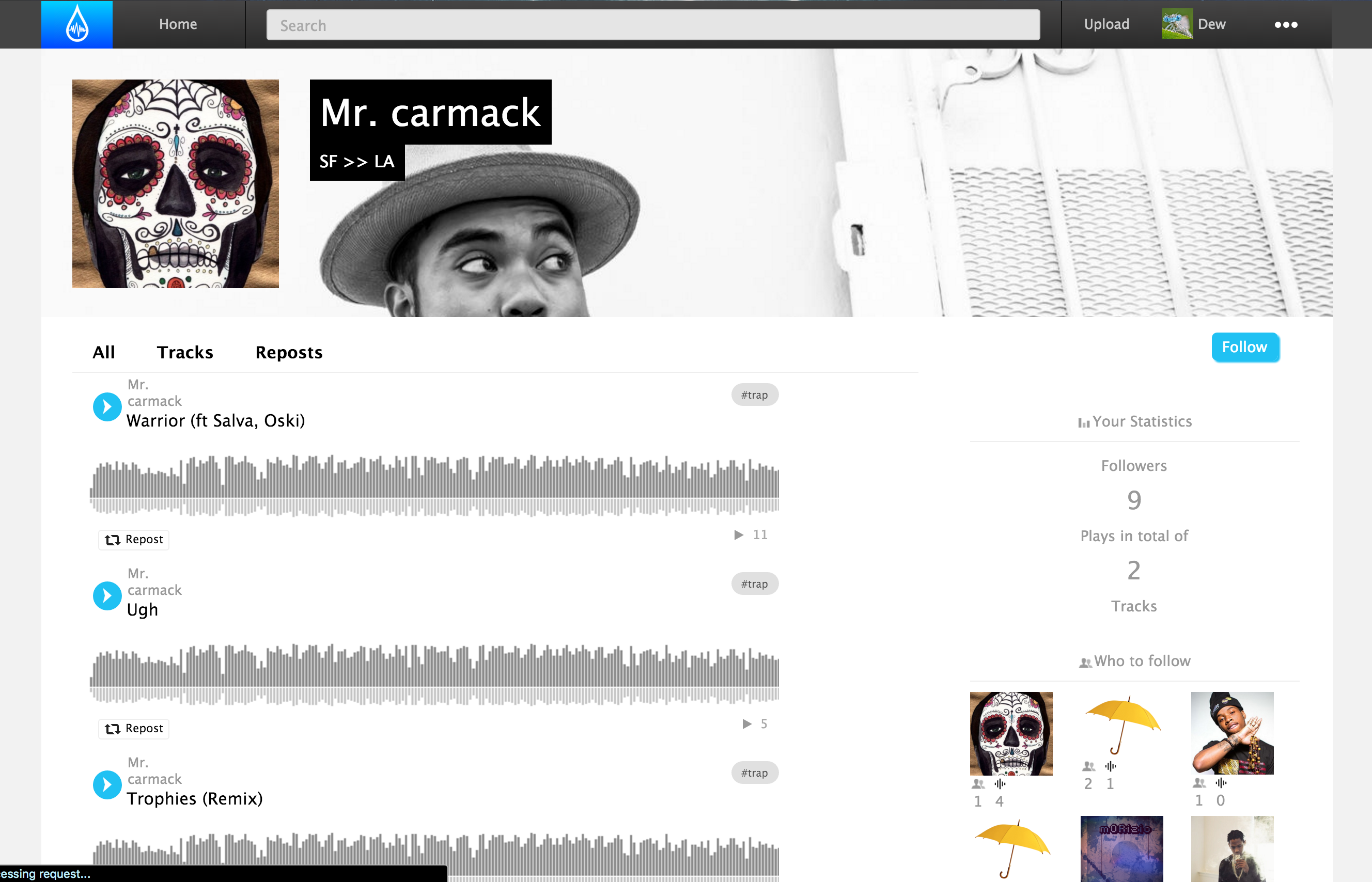This screenshot has height=882, width=1372.
Task: Click the play count triangle icon on Ugh
Action: (747, 724)
